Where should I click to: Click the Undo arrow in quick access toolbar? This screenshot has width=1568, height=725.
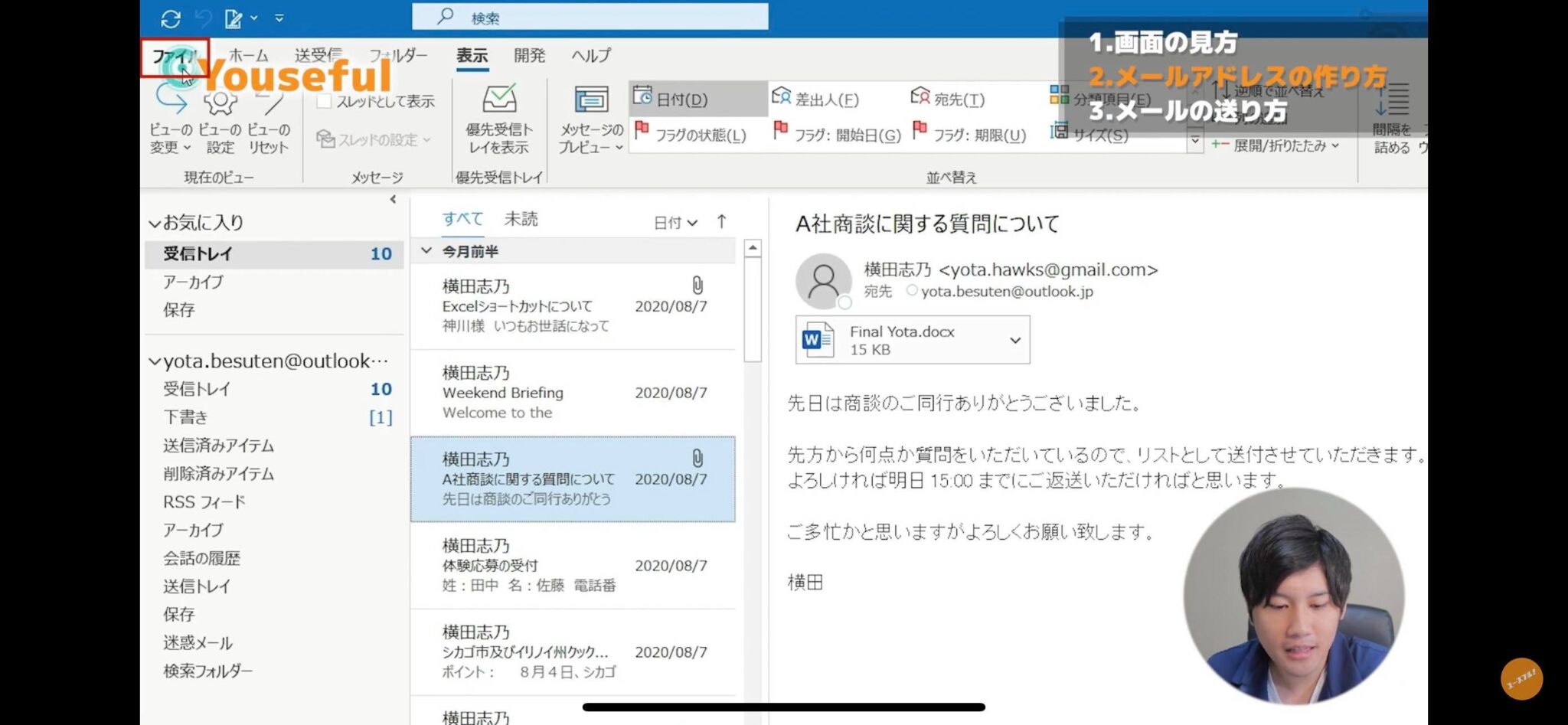pyautogui.click(x=203, y=18)
